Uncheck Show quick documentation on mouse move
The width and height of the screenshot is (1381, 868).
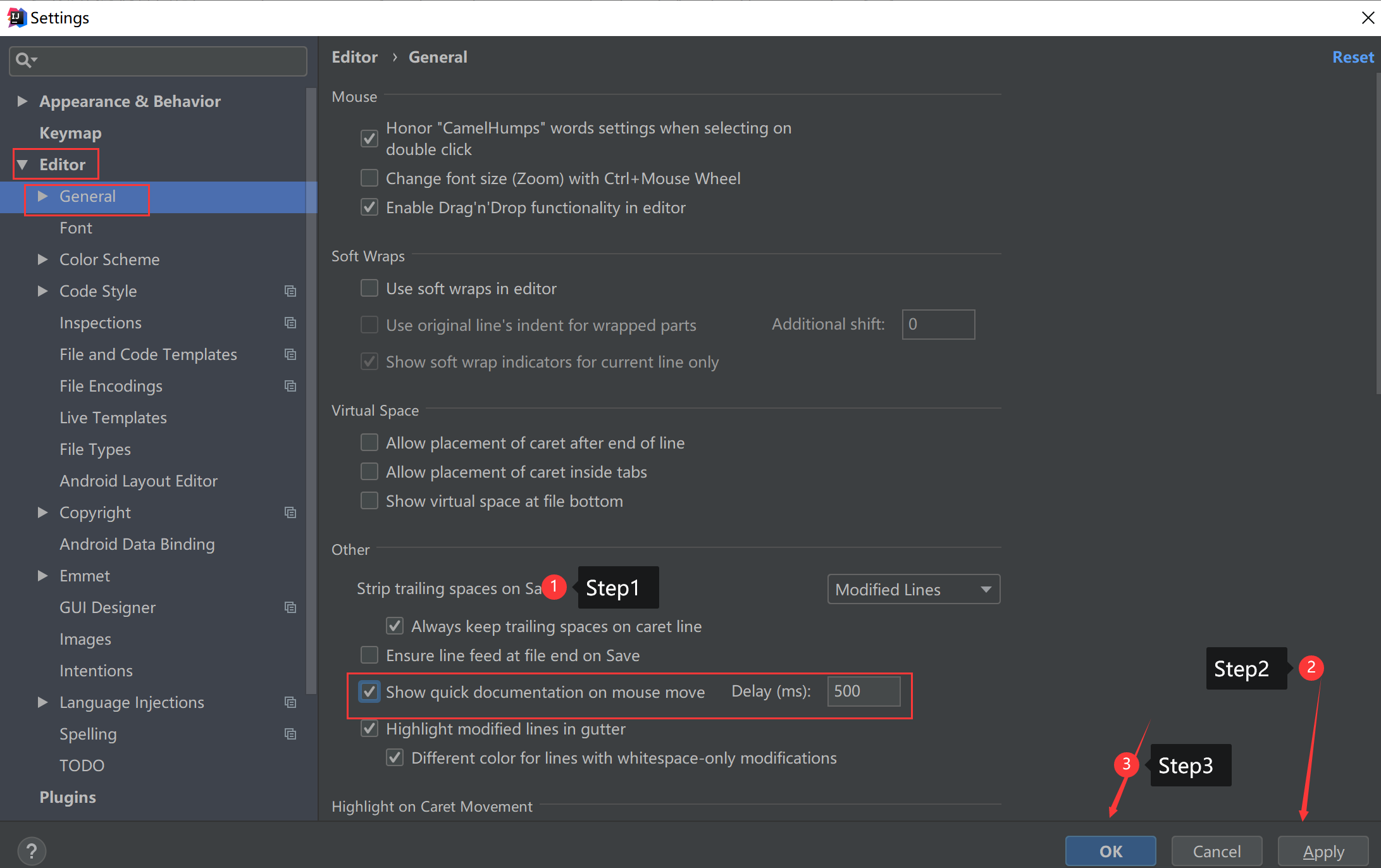click(369, 691)
